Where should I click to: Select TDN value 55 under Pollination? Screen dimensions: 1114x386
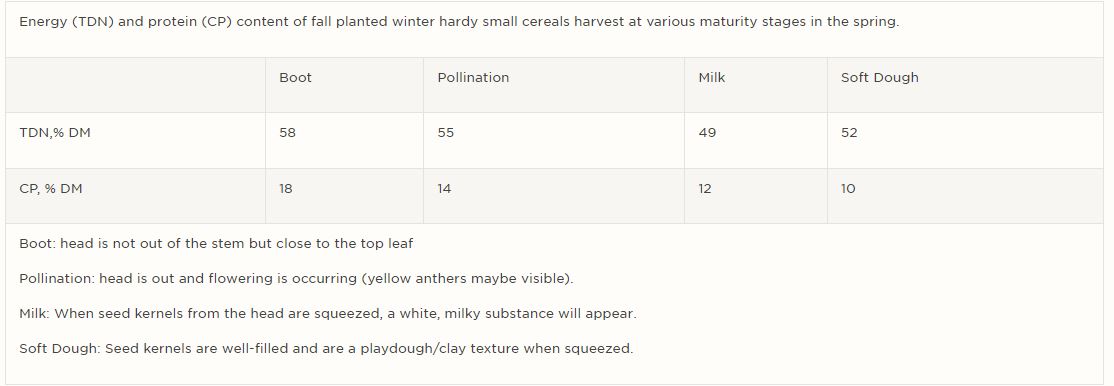pyautogui.click(x=445, y=133)
